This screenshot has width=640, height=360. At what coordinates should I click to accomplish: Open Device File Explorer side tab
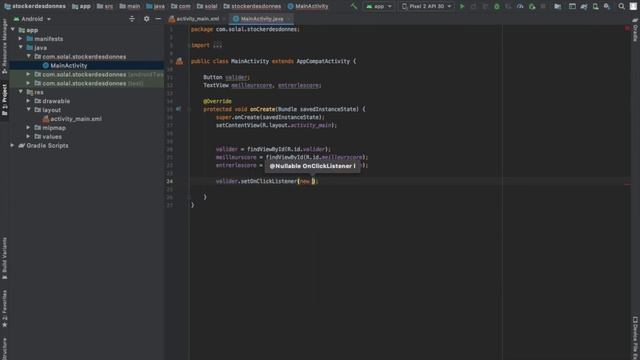(635, 338)
